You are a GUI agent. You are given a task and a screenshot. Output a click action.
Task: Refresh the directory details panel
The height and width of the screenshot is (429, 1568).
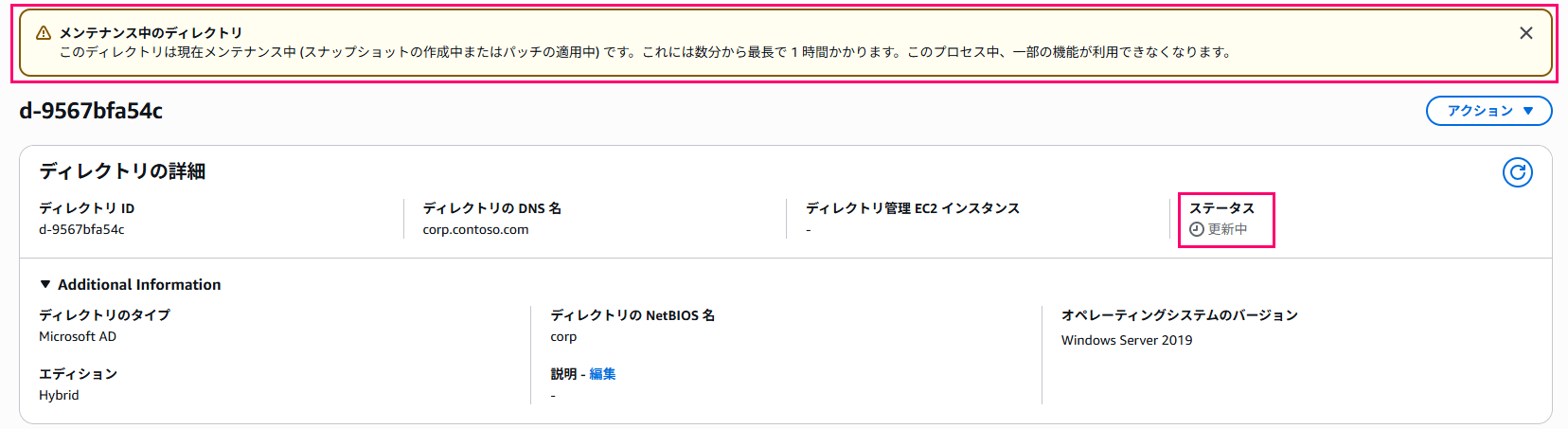[x=1517, y=172]
